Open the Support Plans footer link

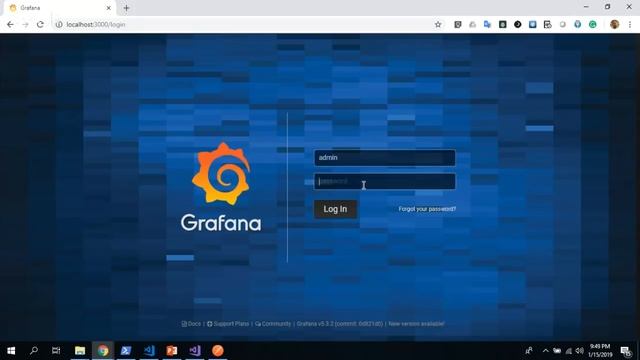228,324
